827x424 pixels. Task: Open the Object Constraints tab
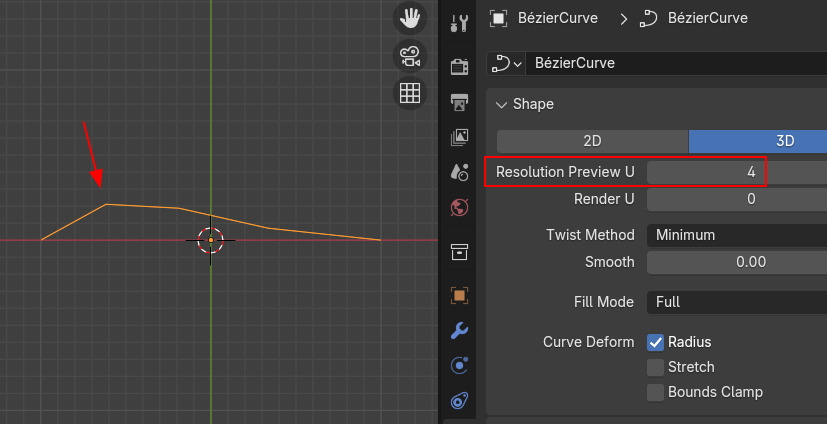(x=459, y=401)
